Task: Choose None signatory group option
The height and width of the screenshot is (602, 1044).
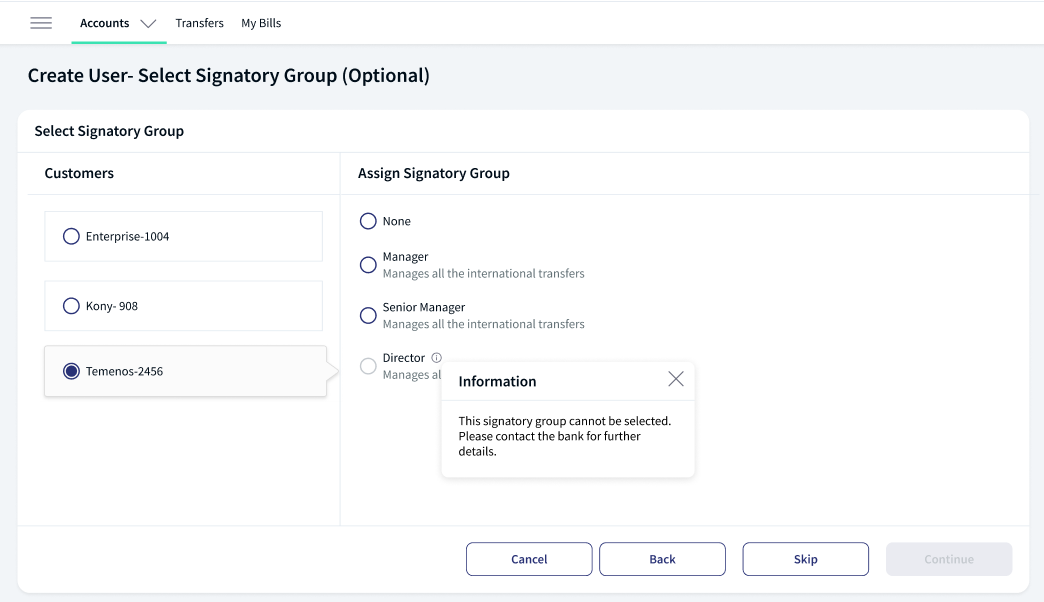Action: click(x=368, y=221)
